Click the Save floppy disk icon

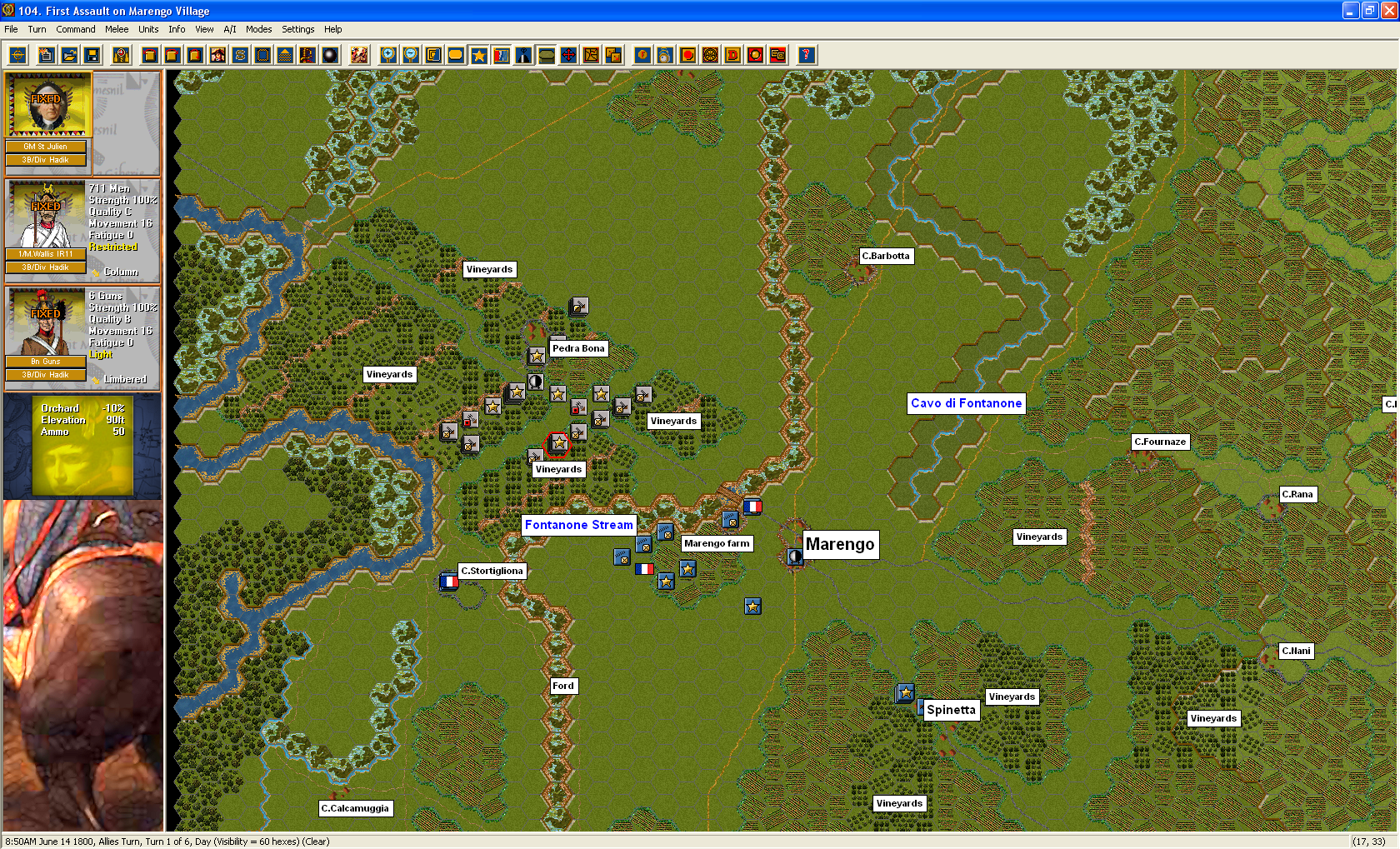point(92,55)
